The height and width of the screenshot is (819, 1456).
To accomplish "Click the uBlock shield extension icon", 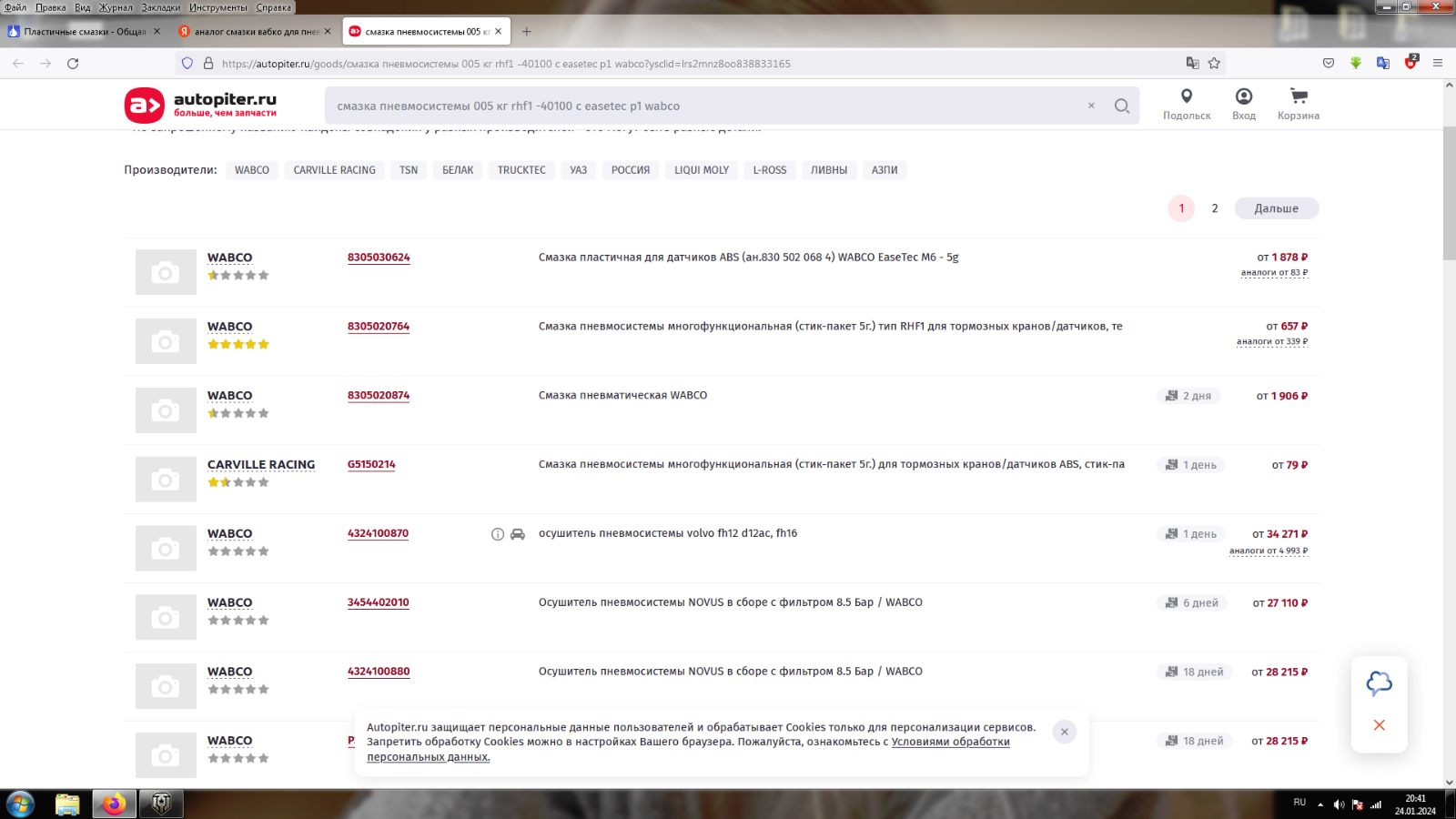I will [x=1410, y=63].
